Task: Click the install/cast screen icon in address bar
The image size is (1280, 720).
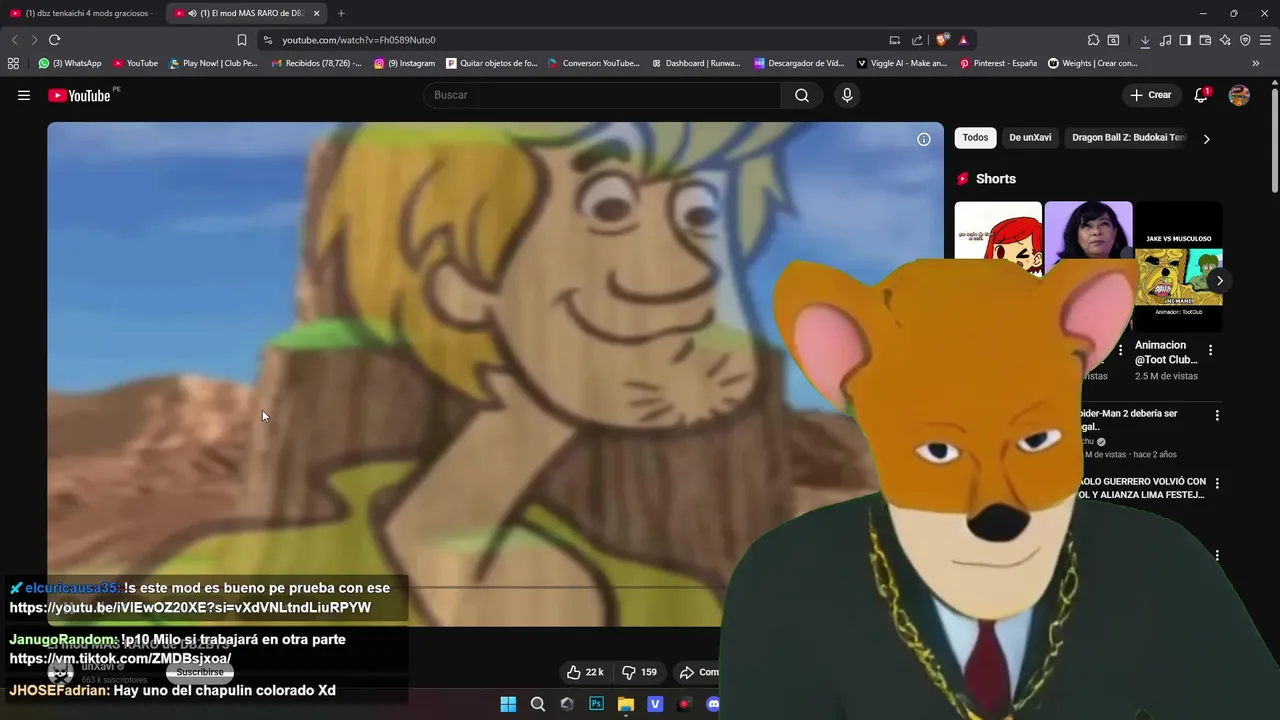Action: pyautogui.click(x=895, y=40)
